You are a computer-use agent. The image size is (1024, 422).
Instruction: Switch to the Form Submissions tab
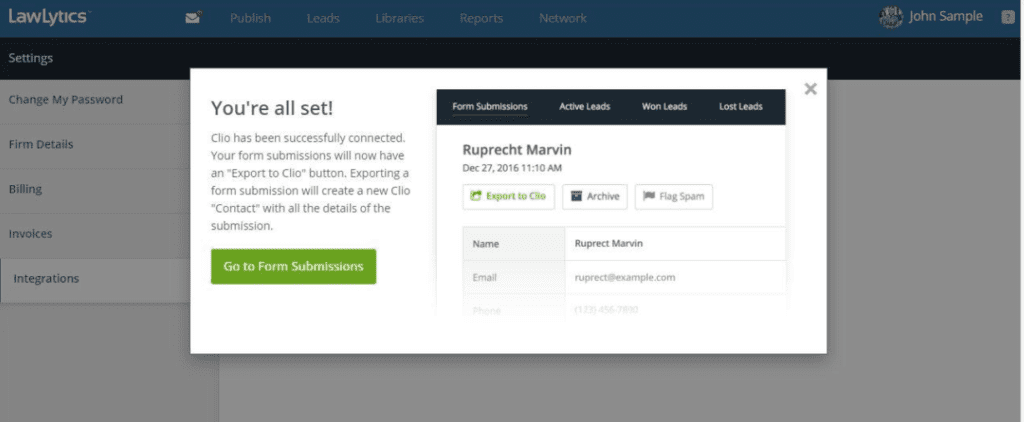click(490, 106)
